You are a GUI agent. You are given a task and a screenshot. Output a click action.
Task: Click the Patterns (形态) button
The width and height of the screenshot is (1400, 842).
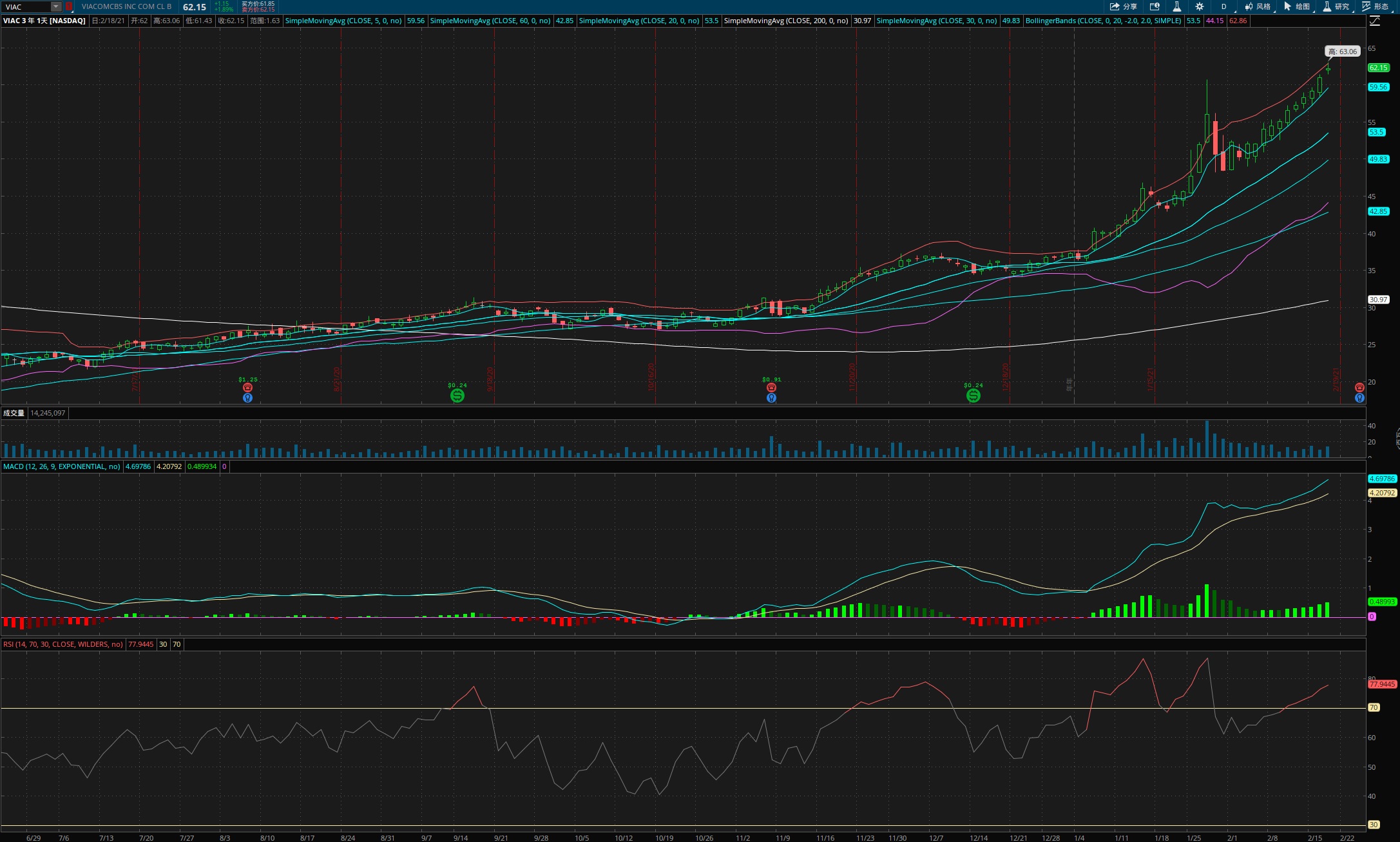coord(1376,6)
